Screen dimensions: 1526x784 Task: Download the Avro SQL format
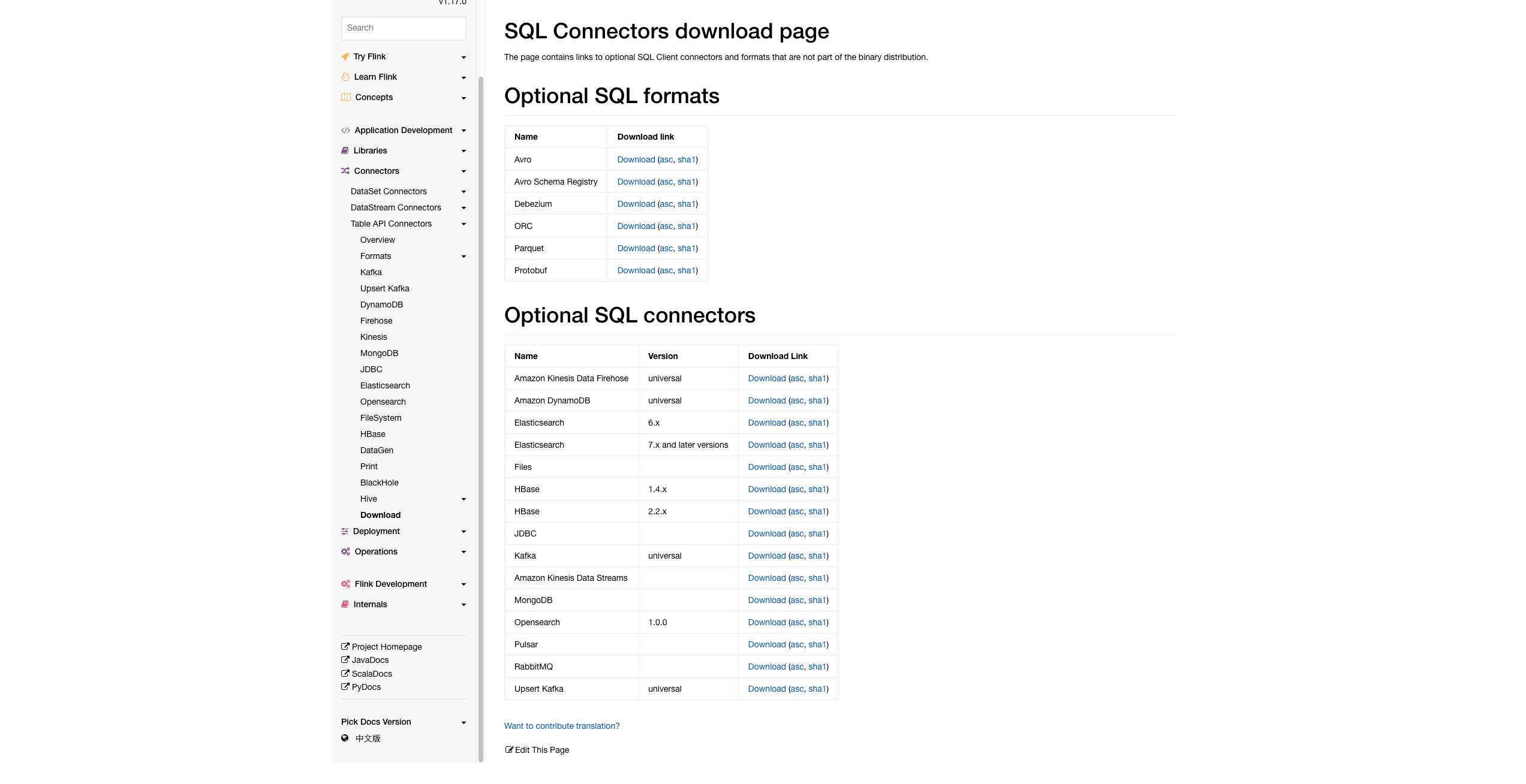pos(636,159)
